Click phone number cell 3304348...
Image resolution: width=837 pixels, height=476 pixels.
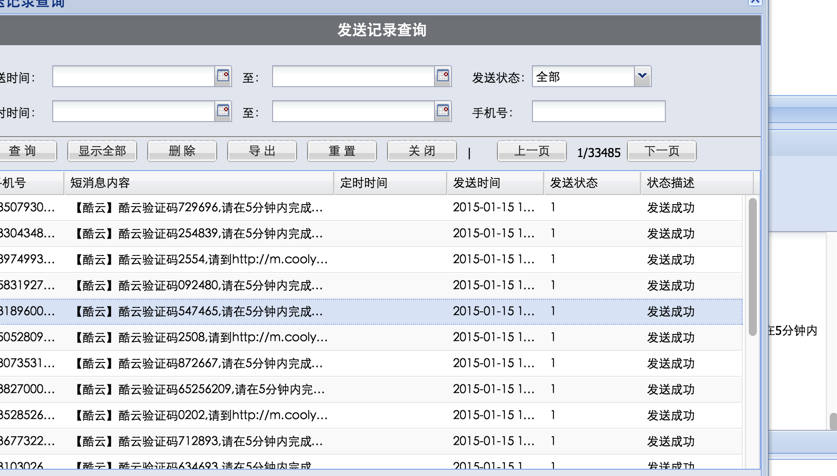coord(27,234)
